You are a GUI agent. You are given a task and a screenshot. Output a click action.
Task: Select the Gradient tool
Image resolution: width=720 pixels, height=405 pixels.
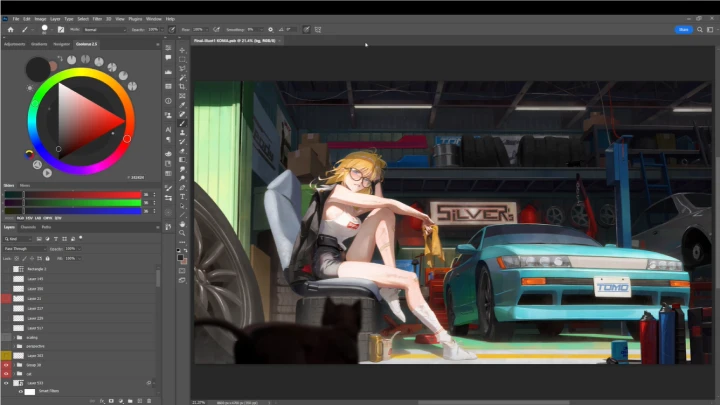point(182,160)
